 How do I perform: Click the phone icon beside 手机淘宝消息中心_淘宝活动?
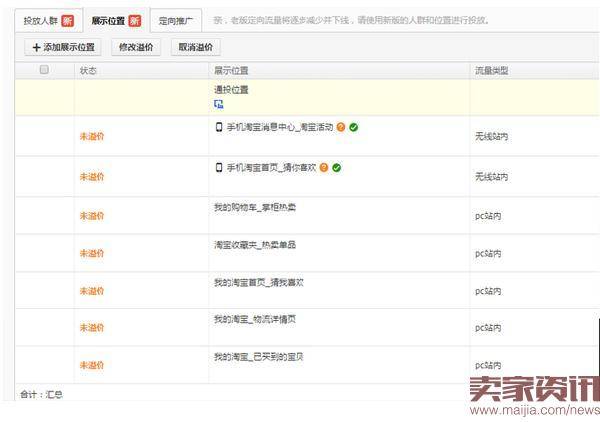tap(218, 127)
